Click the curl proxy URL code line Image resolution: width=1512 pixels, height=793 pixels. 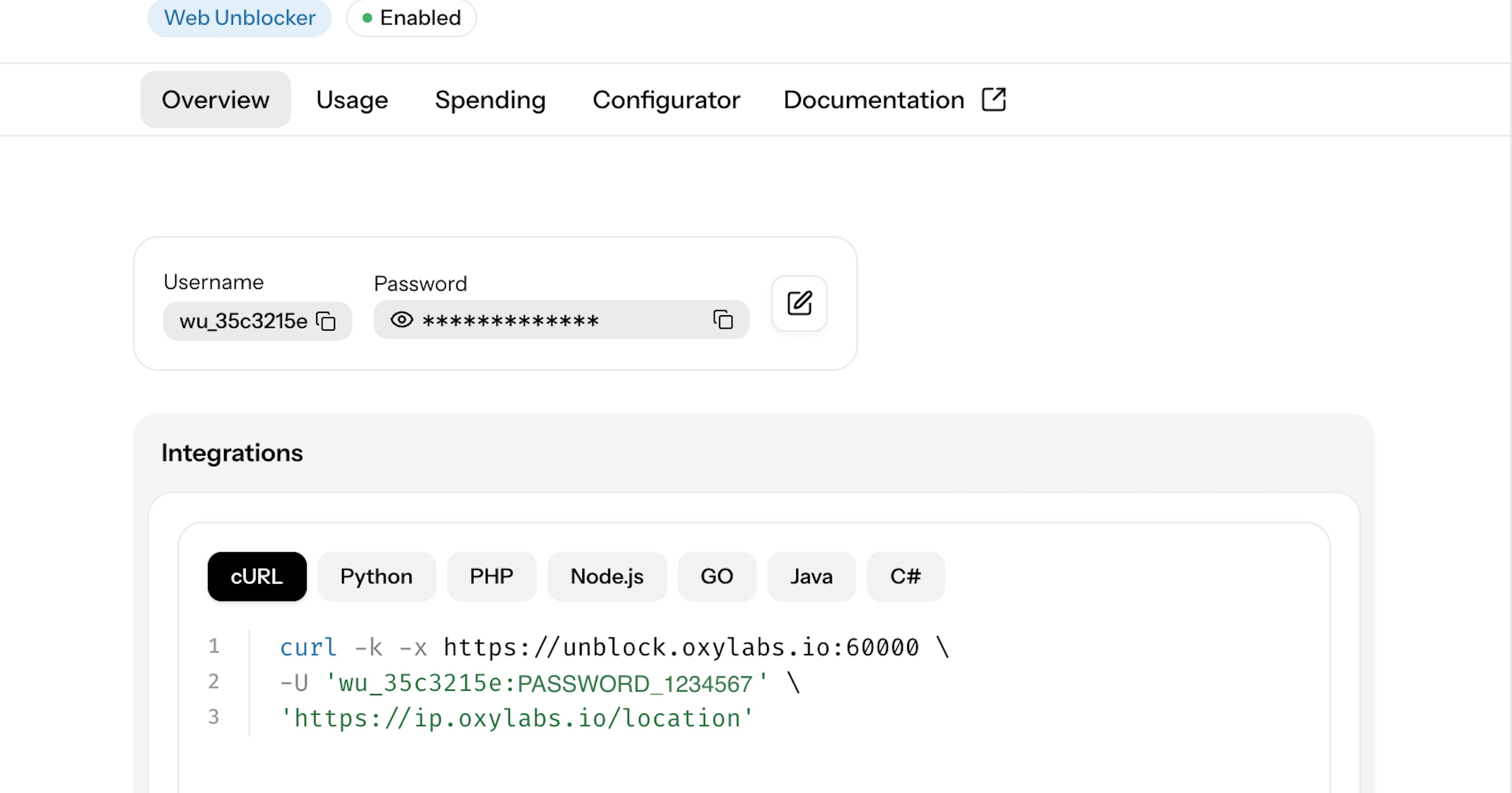click(x=615, y=647)
